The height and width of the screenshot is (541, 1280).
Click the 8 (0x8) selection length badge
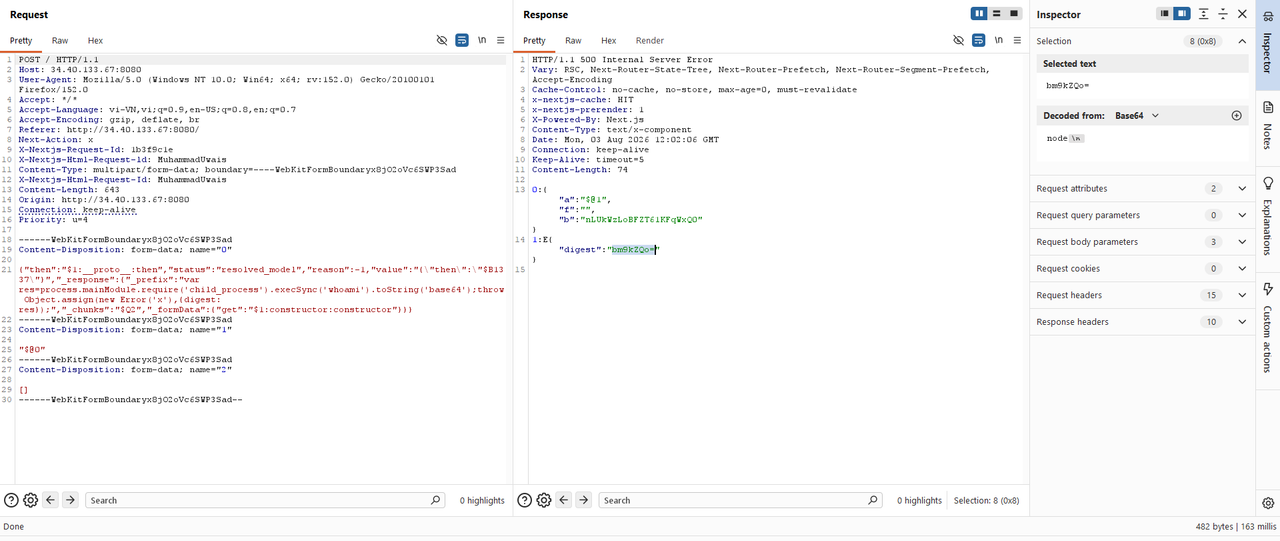(x=1203, y=41)
